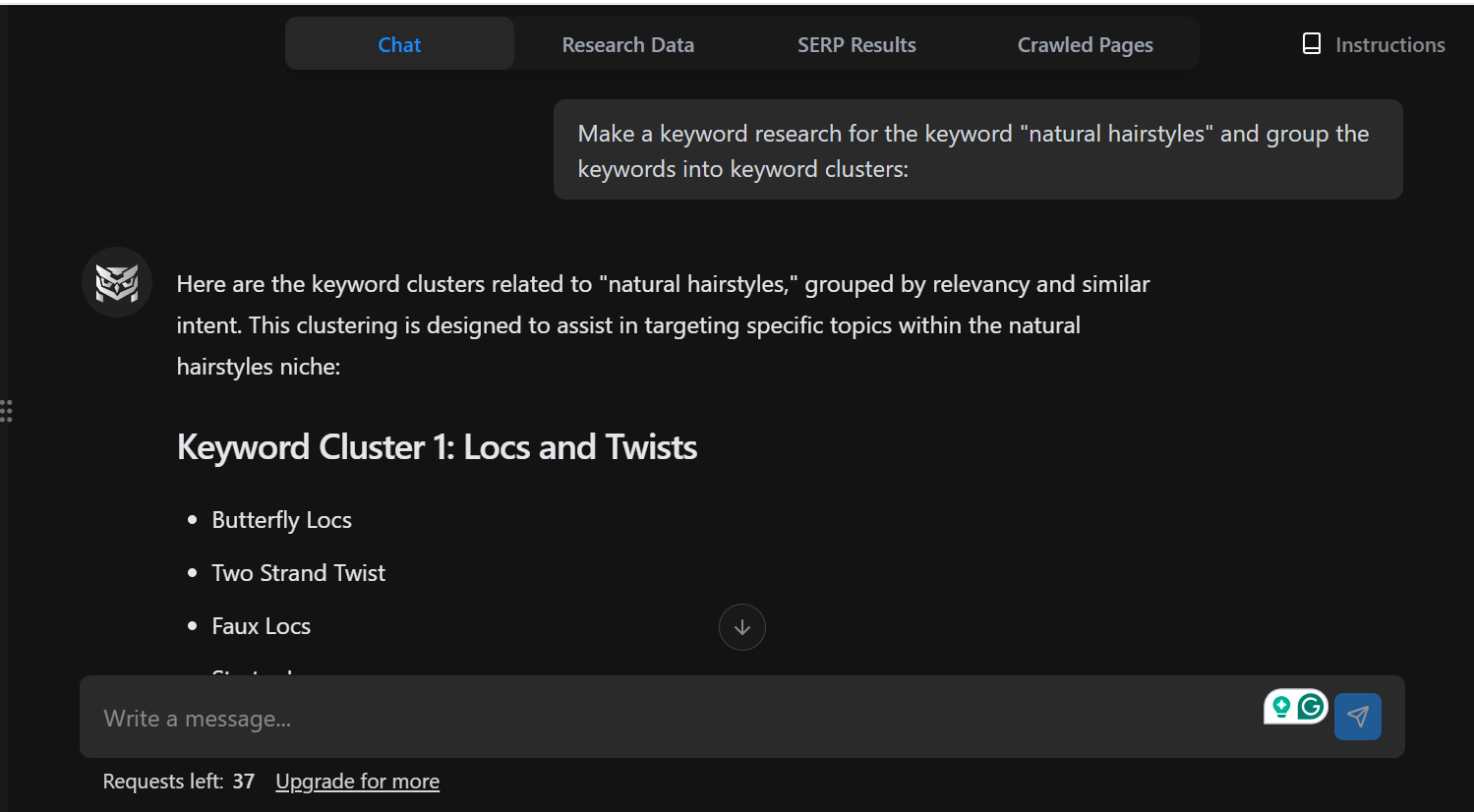Open the Upgrade for more link
Screen dimensions: 1474x812
tap(357, 781)
